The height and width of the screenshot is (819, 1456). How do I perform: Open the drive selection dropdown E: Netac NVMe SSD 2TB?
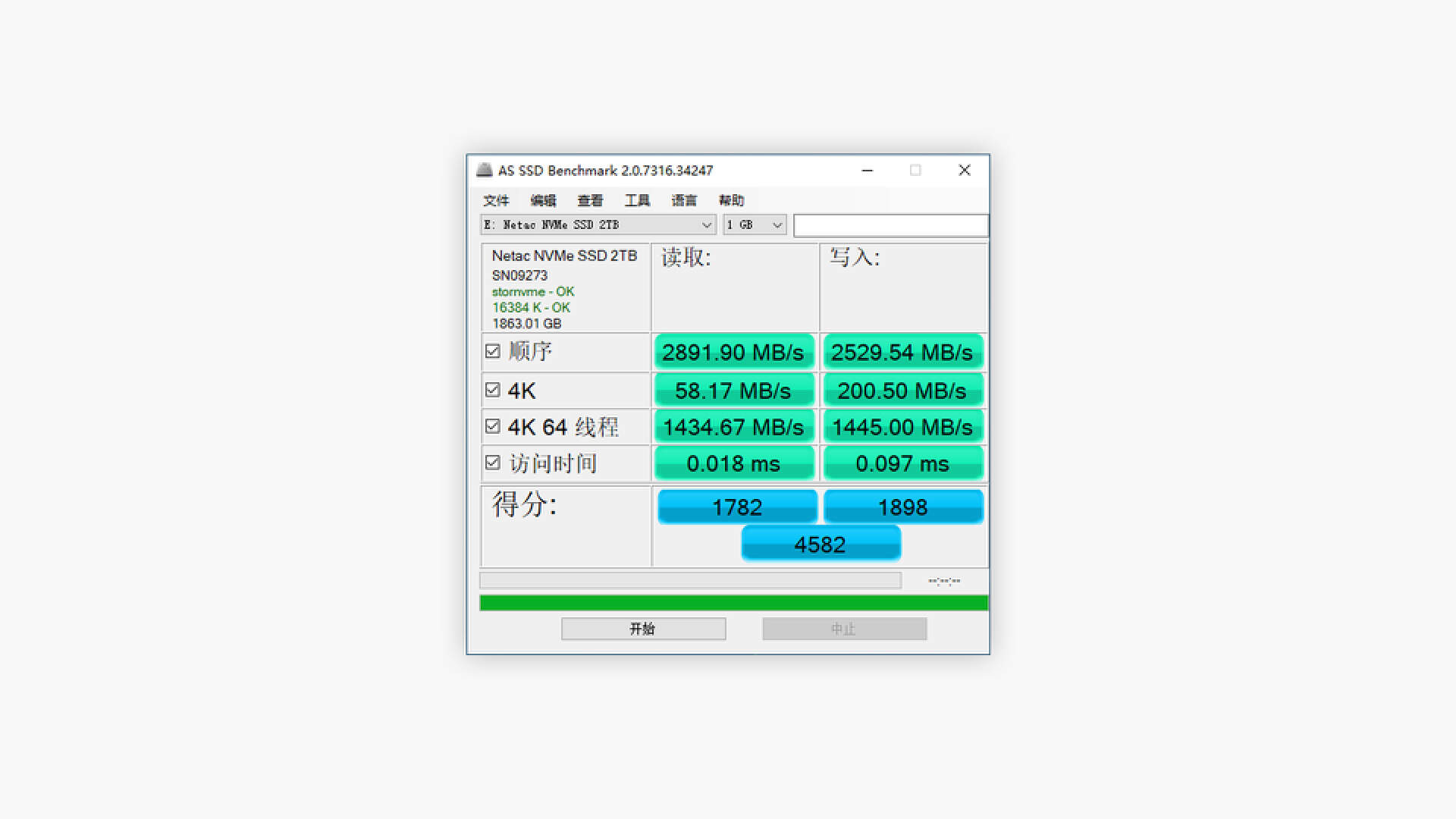coord(598,224)
